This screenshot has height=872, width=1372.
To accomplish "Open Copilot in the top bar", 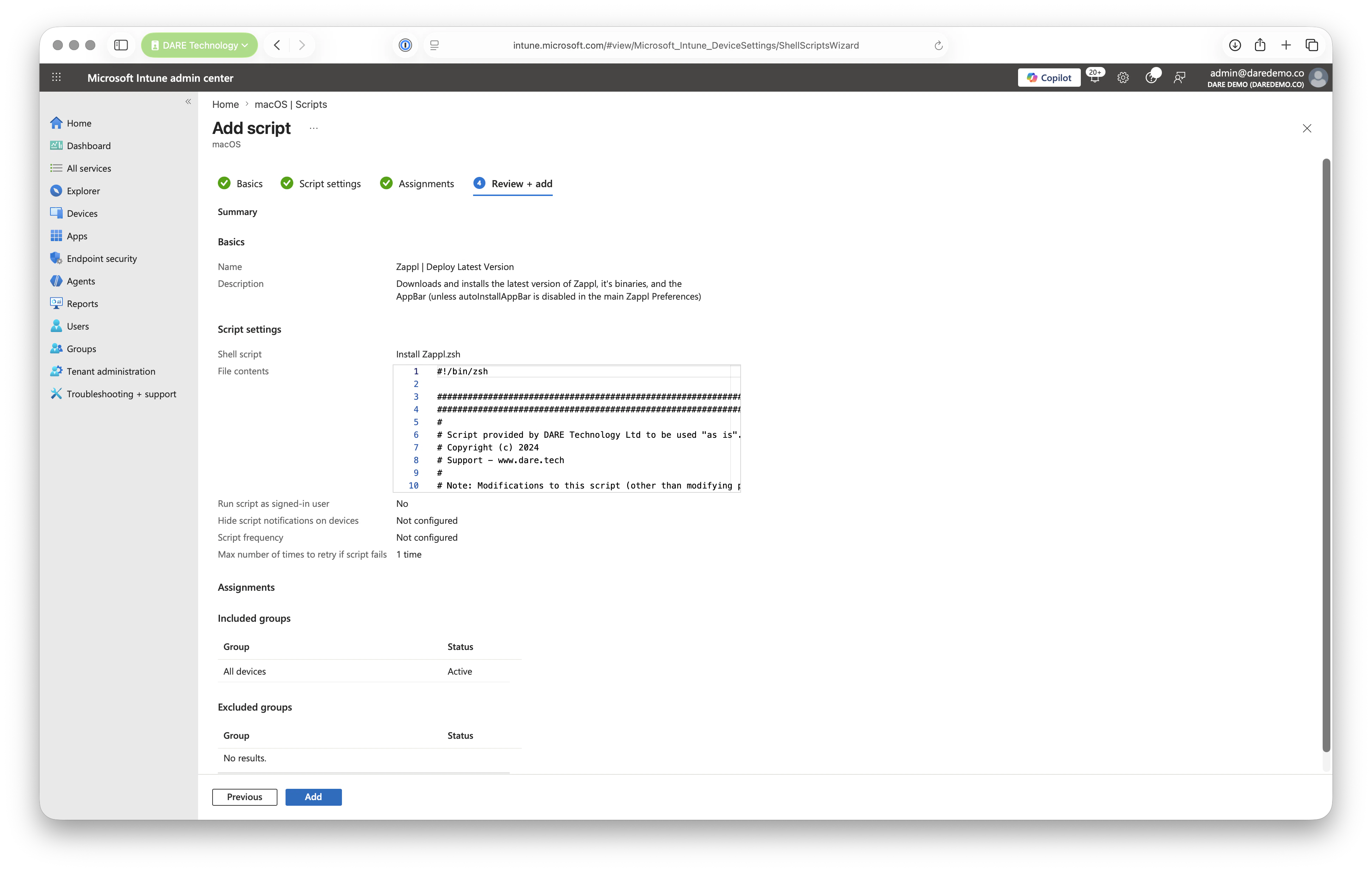I will point(1049,78).
